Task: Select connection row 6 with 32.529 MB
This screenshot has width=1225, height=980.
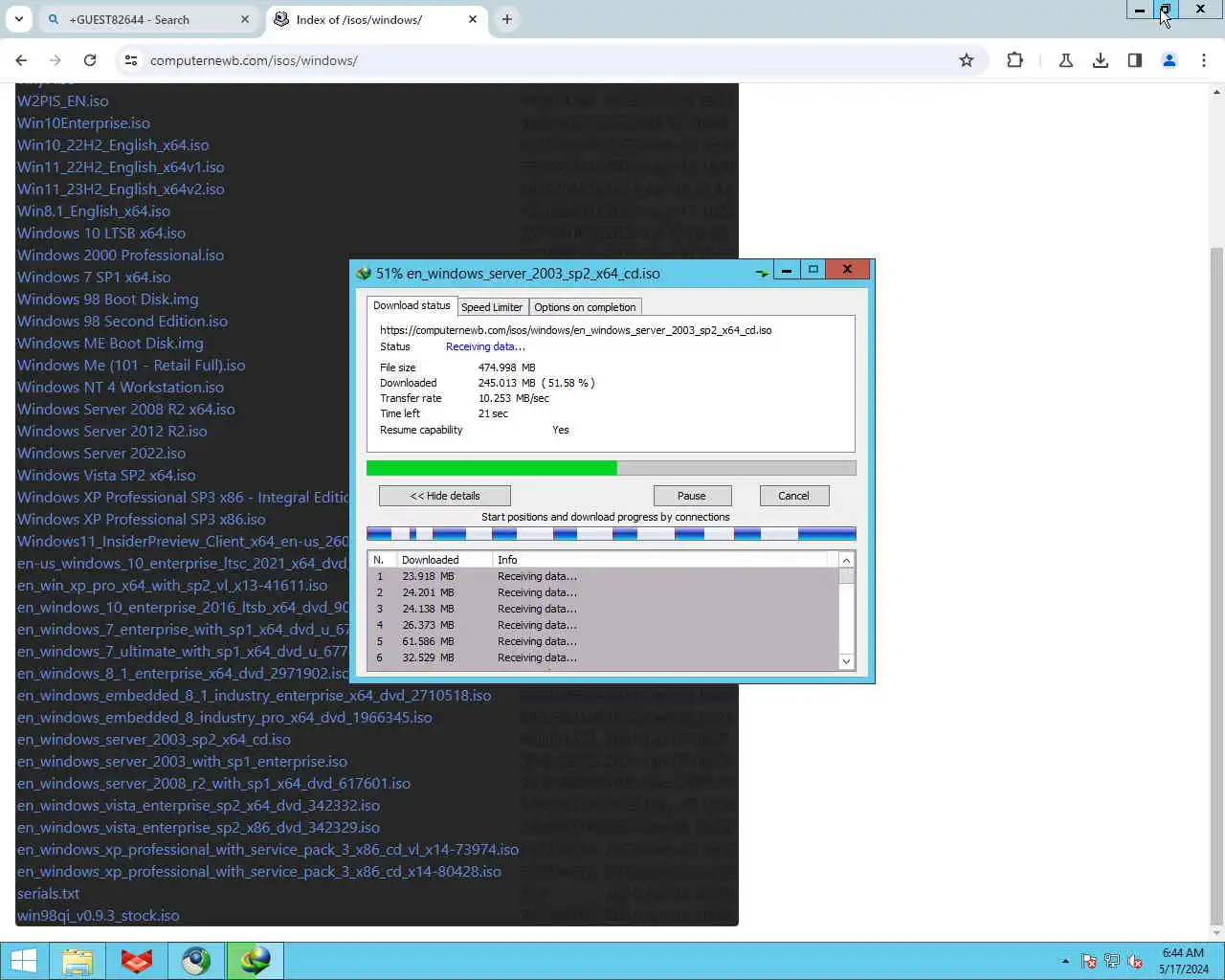Action: tap(602, 657)
